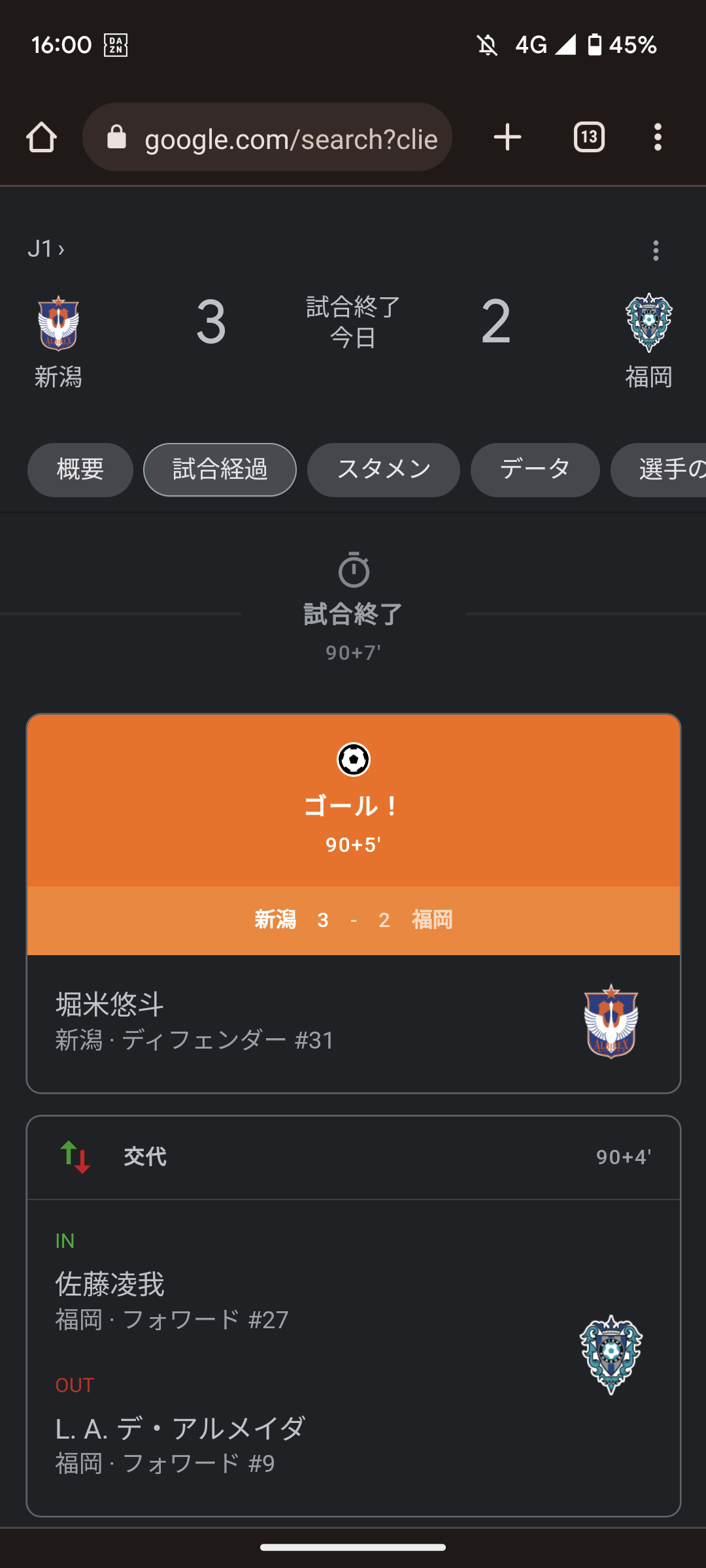Tap the orange ゴール! 90+5' banner

(x=353, y=801)
